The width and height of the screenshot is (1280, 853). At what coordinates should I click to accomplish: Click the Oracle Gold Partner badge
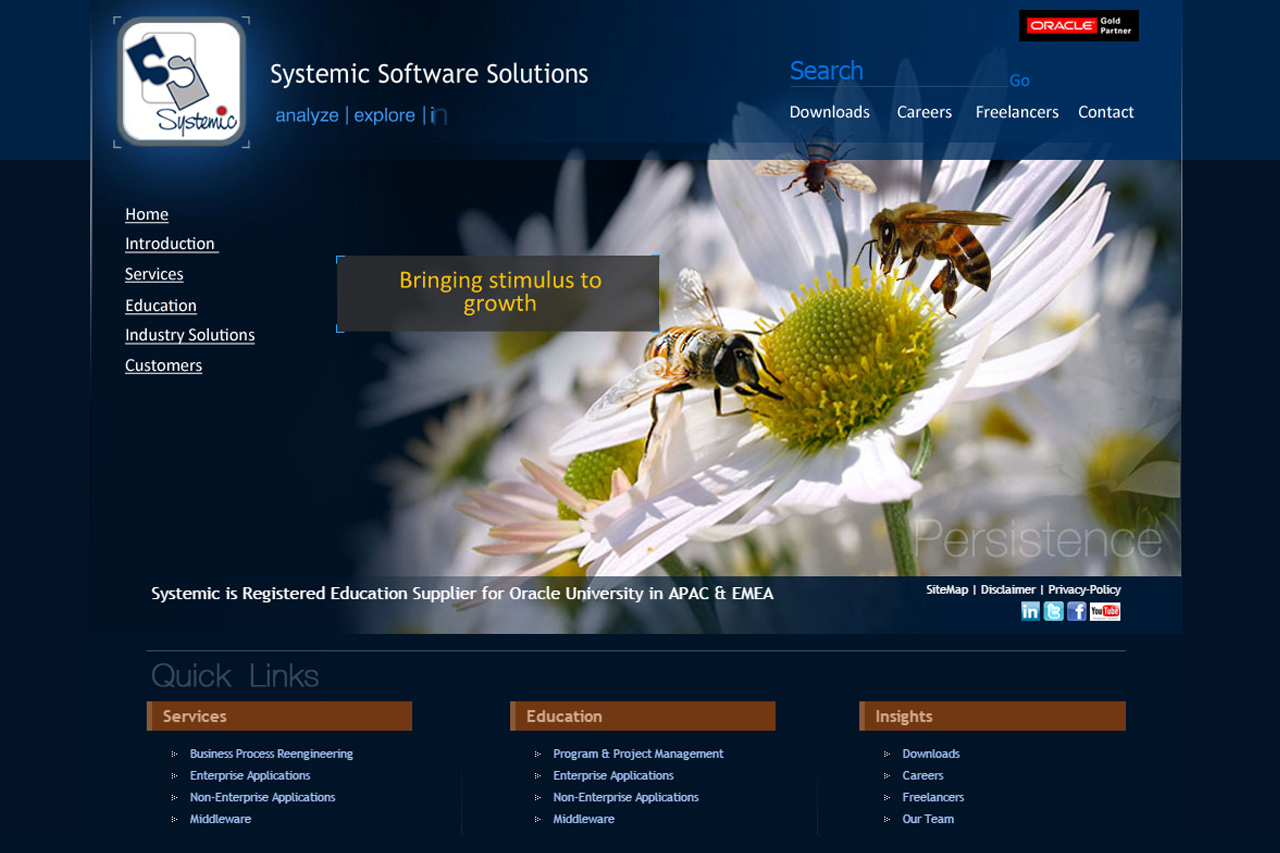point(1078,26)
